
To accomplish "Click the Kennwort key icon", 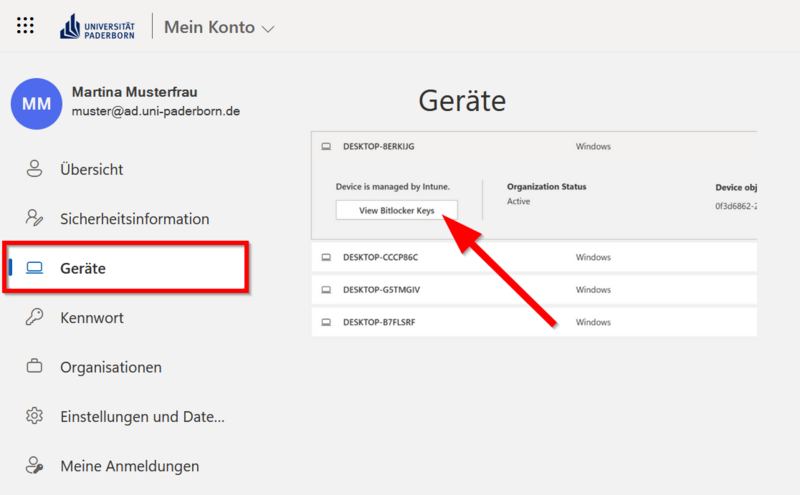I will coord(35,317).
